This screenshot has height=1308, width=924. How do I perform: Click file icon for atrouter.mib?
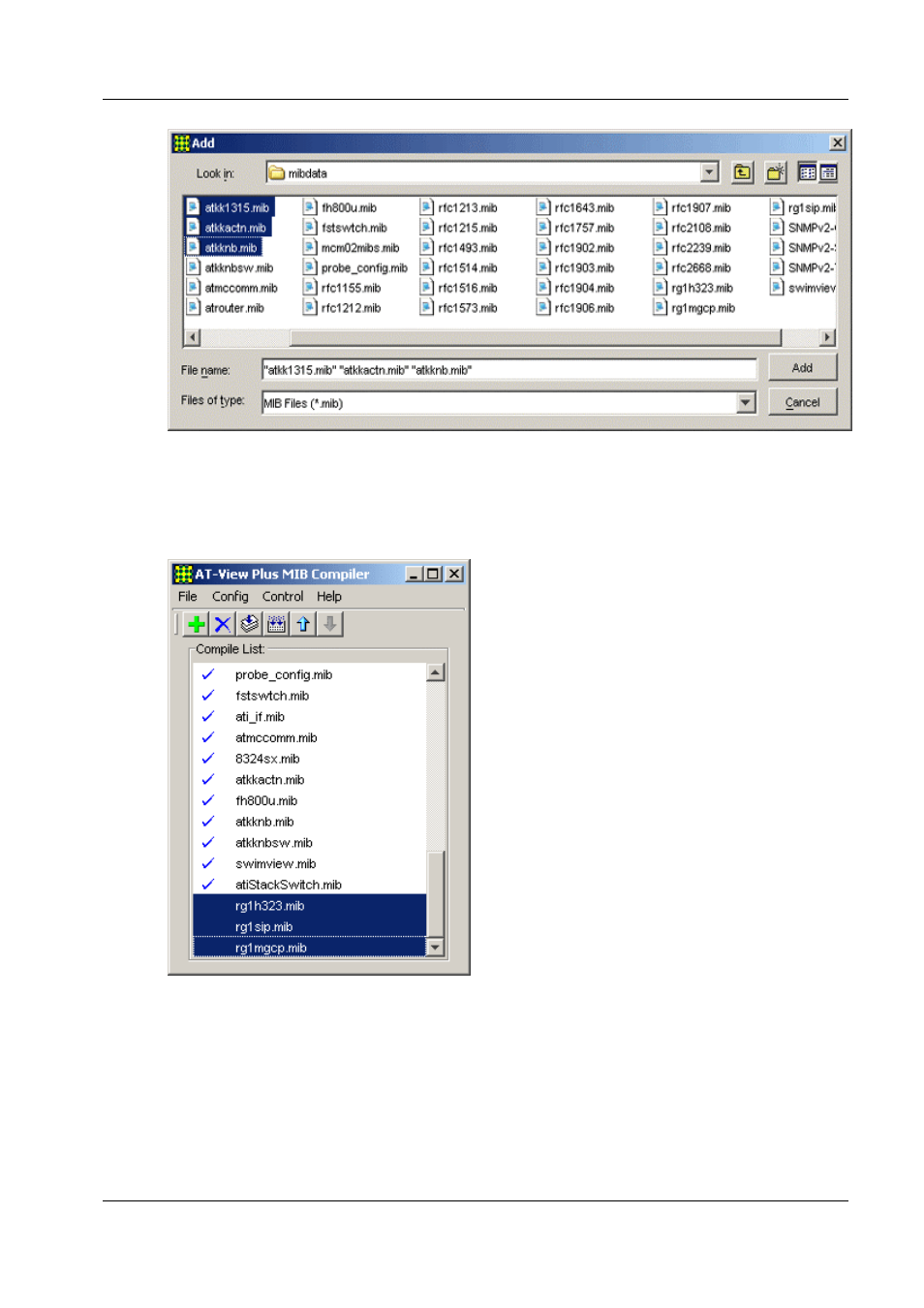click(193, 308)
